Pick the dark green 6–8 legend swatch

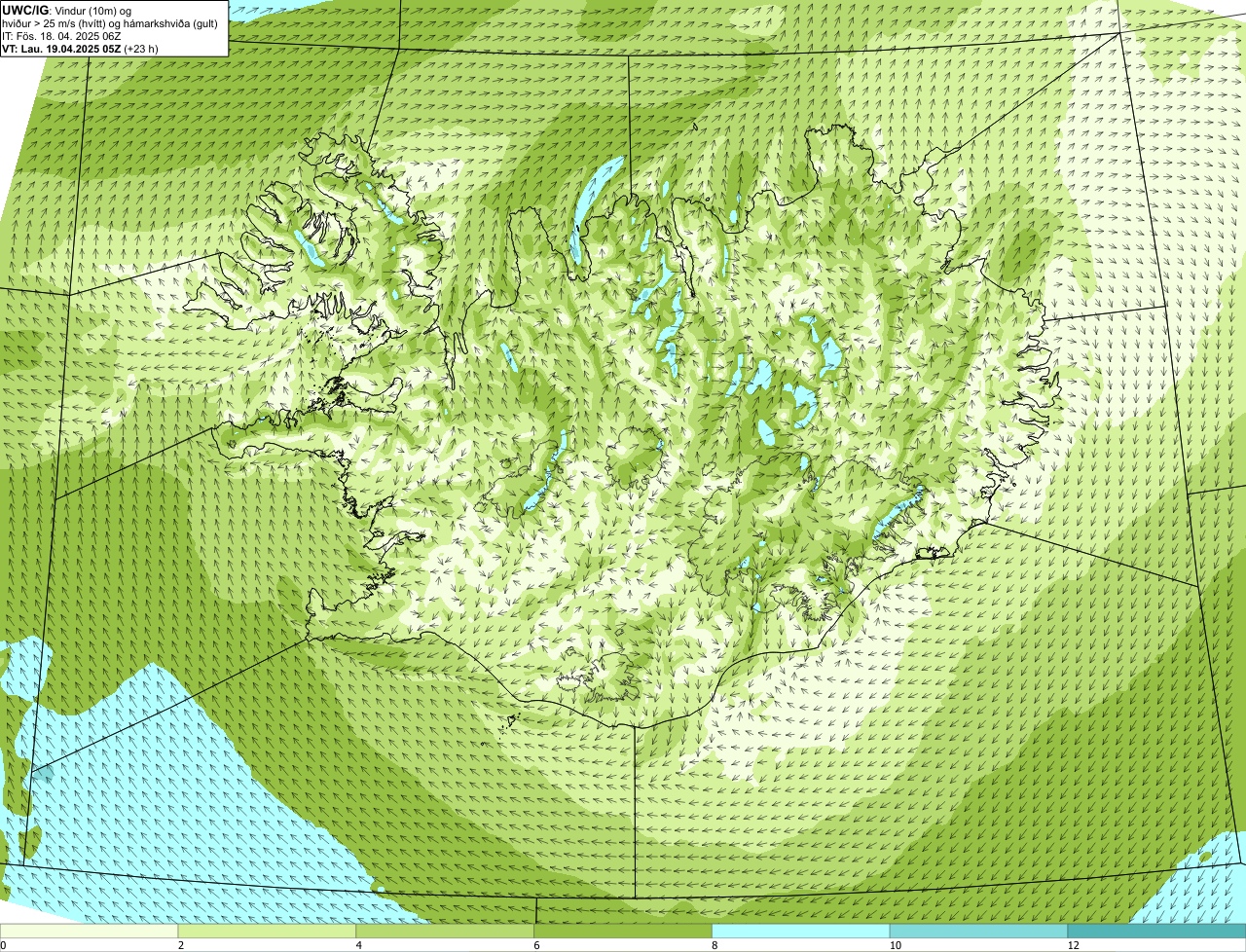point(623,931)
